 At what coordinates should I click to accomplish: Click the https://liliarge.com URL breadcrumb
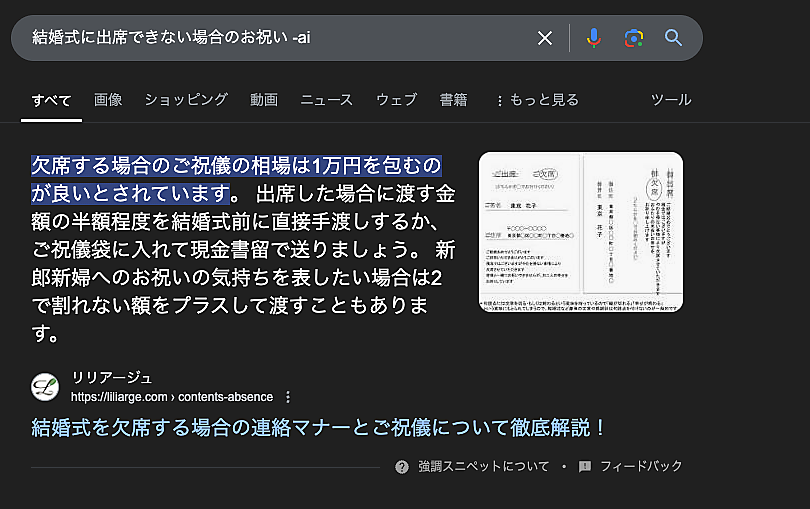[x=172, y=397]
